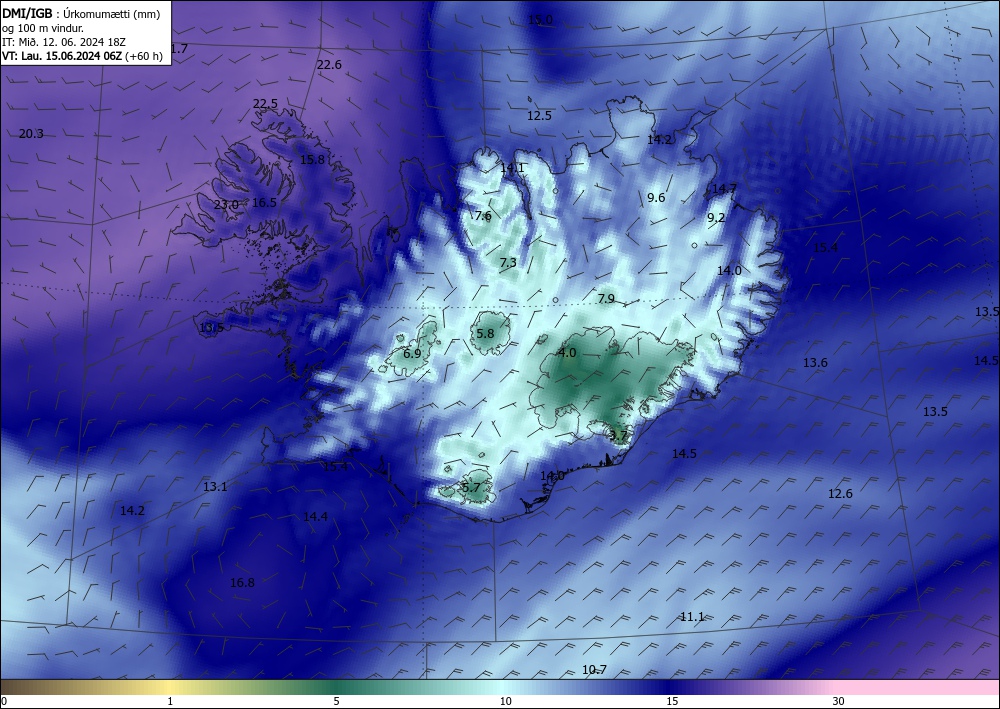Click the '30' tick on the colour scale

839,702
